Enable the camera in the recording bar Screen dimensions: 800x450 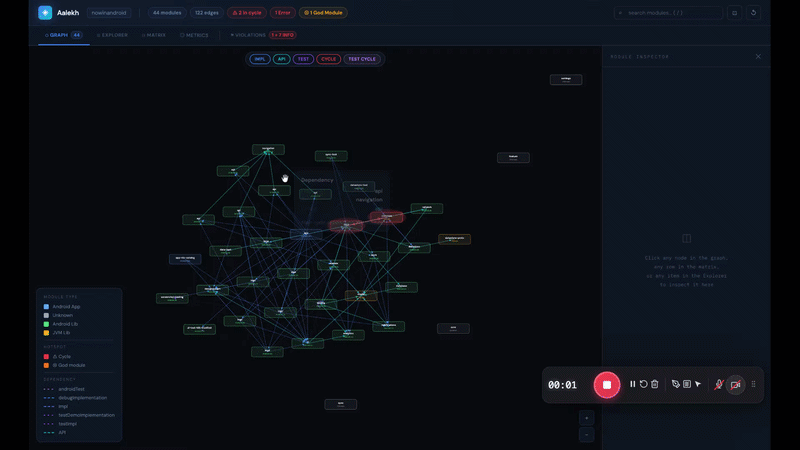735,385
